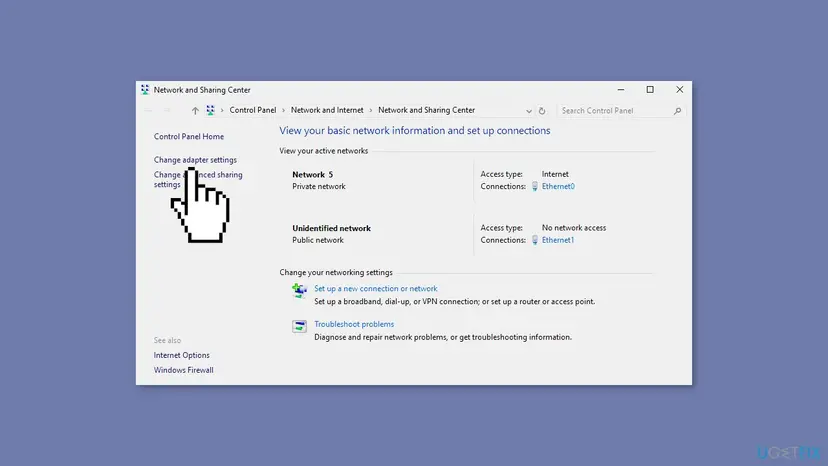Open Change advanced sharing settings

pyautogui.click(x=198, y=180)
